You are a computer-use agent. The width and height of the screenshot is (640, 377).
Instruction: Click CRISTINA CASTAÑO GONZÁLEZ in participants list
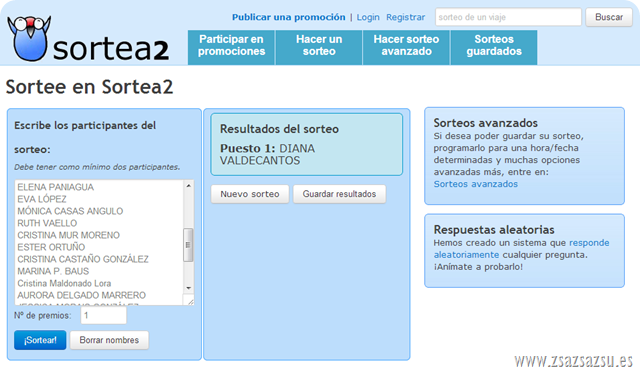(83, 259)
